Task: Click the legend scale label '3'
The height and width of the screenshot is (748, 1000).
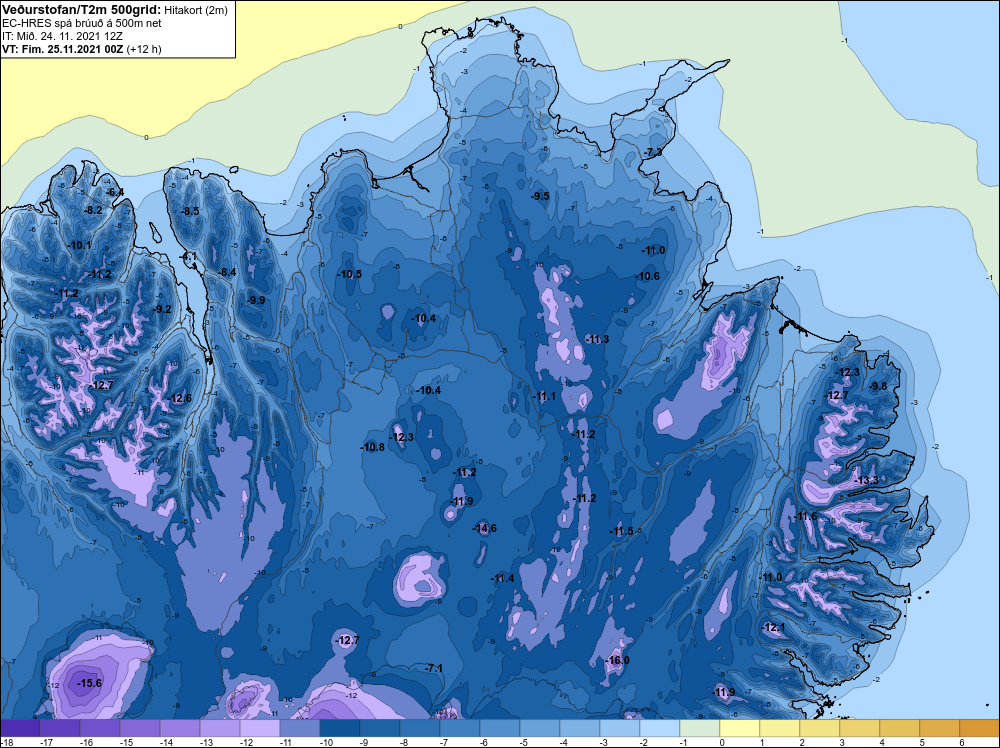Action: pos(842,742)
